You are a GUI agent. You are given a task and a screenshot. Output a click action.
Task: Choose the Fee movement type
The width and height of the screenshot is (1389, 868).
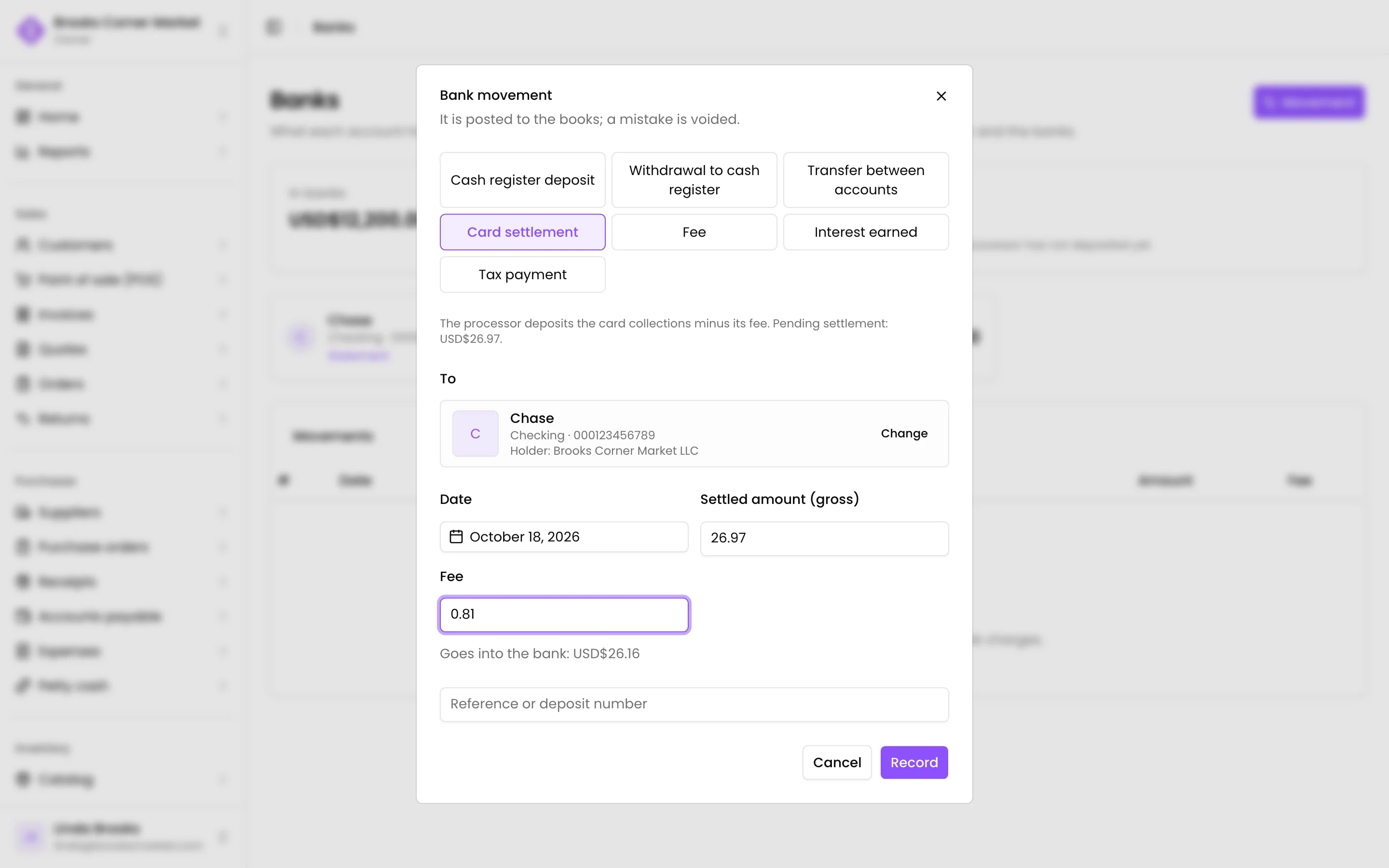pyautogui.click(x=694, y=232)
